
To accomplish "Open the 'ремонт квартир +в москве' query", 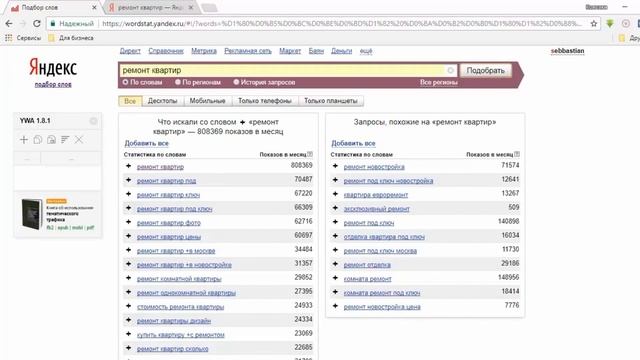I will [176, 251].
